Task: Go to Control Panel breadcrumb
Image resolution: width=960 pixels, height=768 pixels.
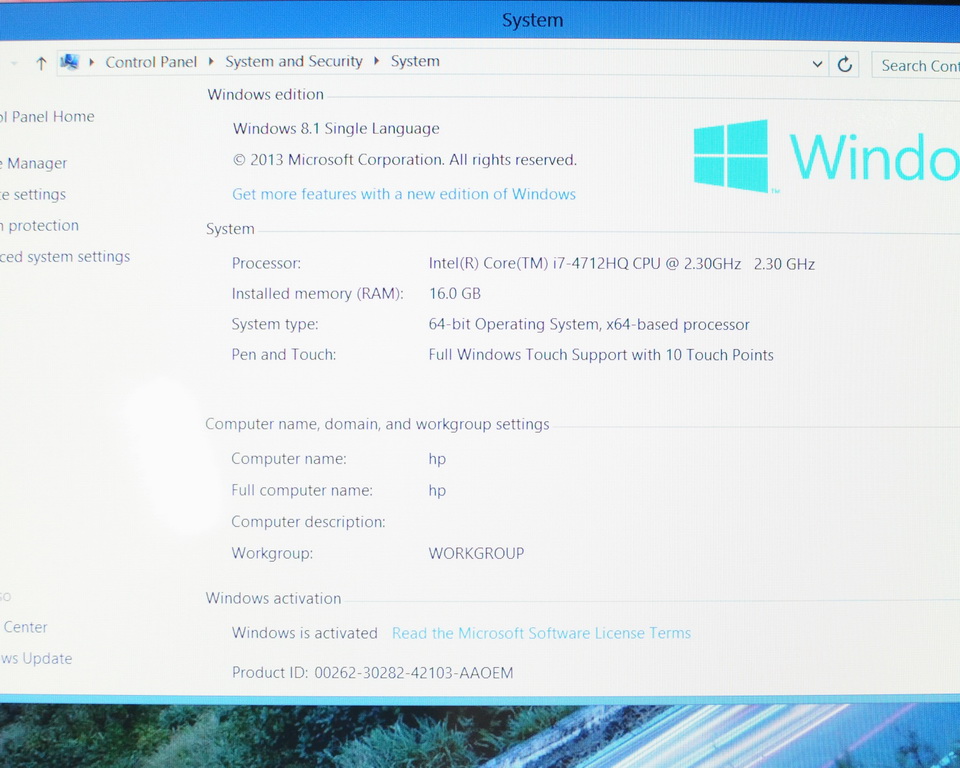Action: [151, 62]
